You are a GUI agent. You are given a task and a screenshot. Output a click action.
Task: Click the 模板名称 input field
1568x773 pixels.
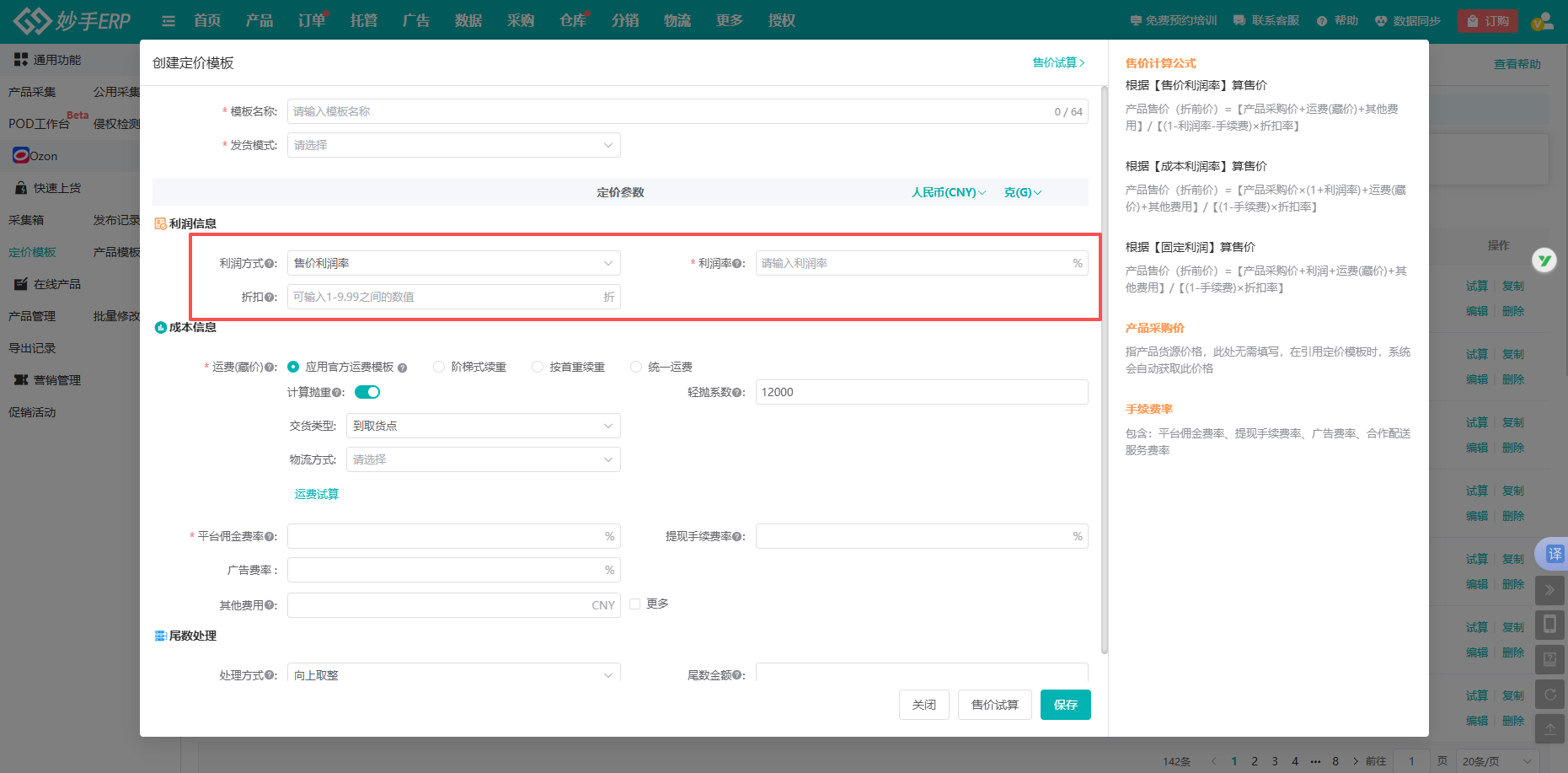tap(666, 111)
